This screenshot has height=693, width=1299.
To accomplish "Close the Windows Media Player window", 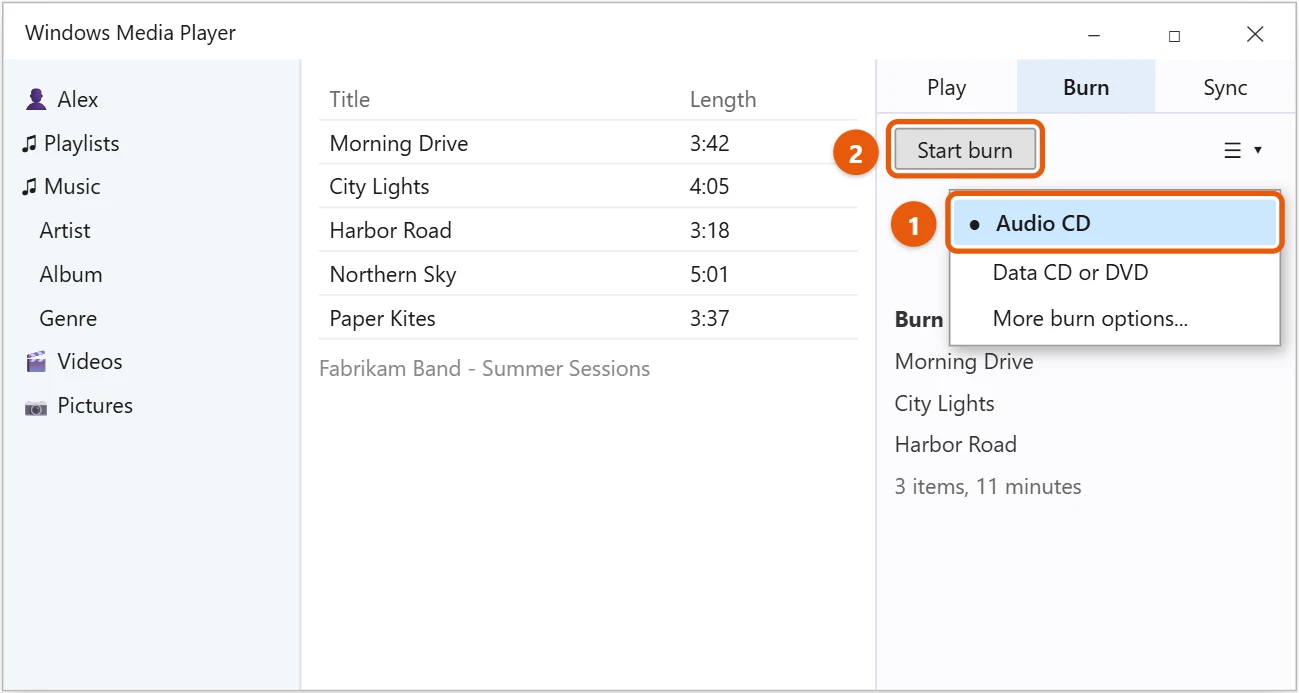I will (1255, 34).
